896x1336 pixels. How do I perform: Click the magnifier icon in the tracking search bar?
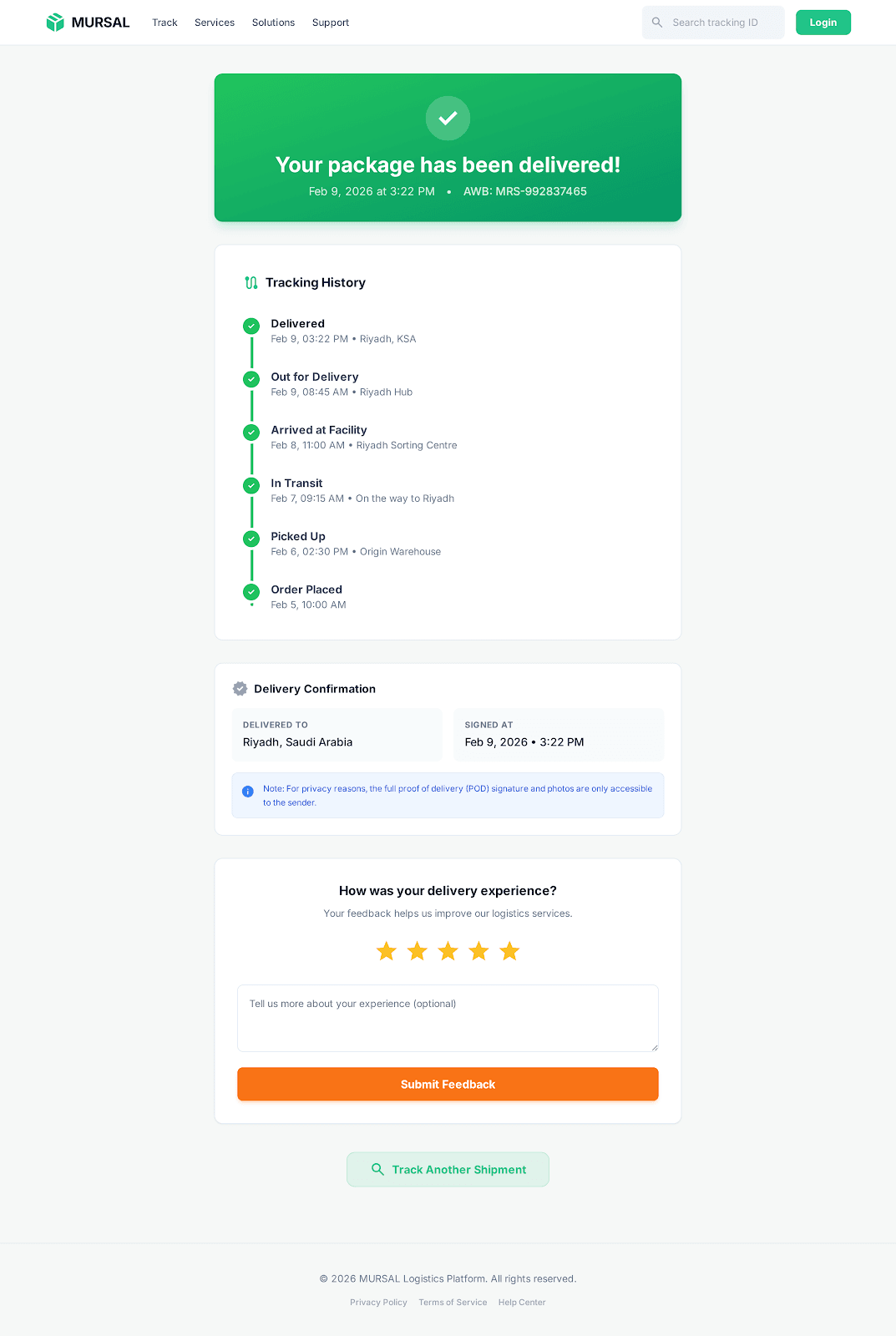point(657,23)
